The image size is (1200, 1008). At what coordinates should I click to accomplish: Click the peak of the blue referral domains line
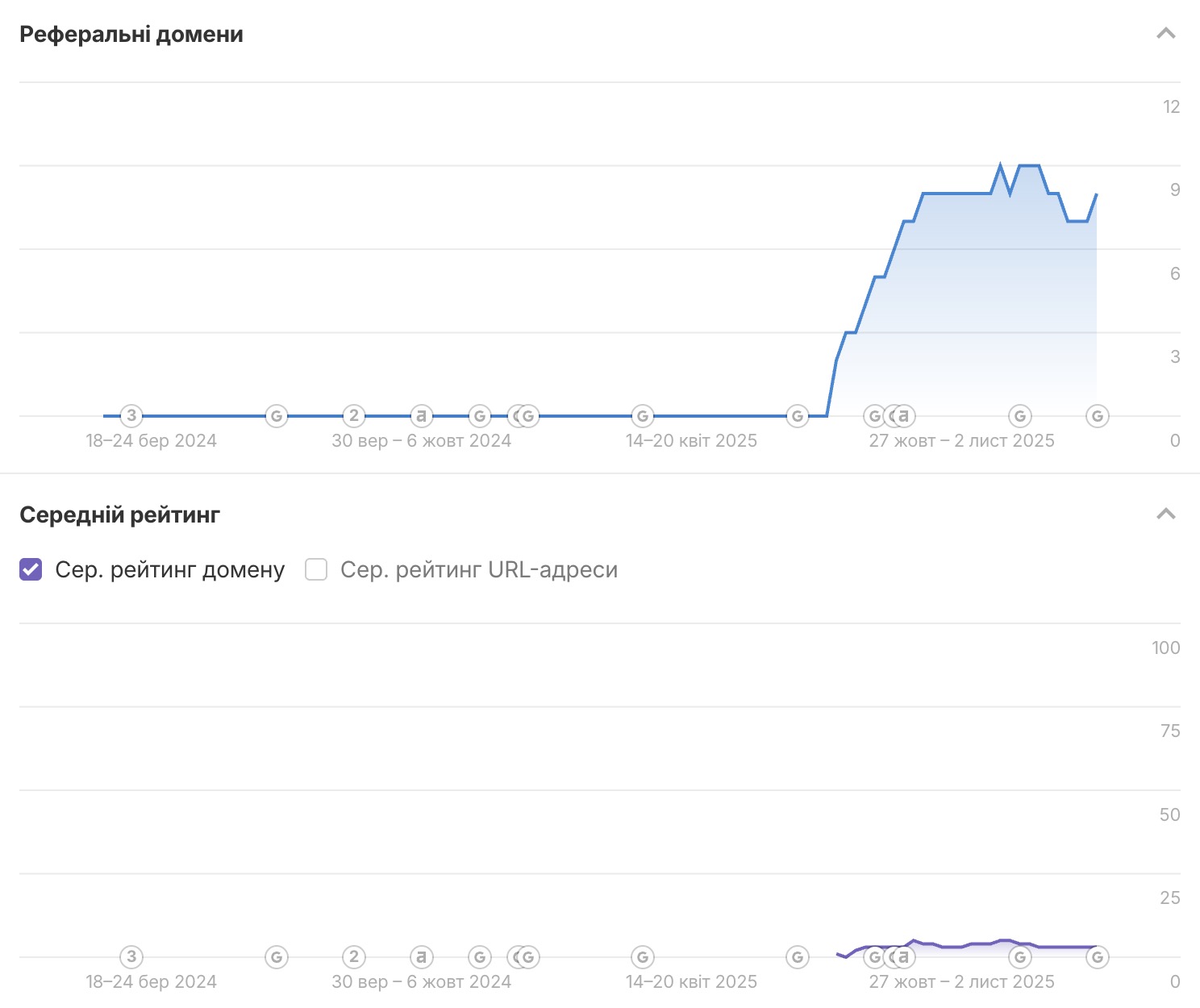click(1001, 165)
